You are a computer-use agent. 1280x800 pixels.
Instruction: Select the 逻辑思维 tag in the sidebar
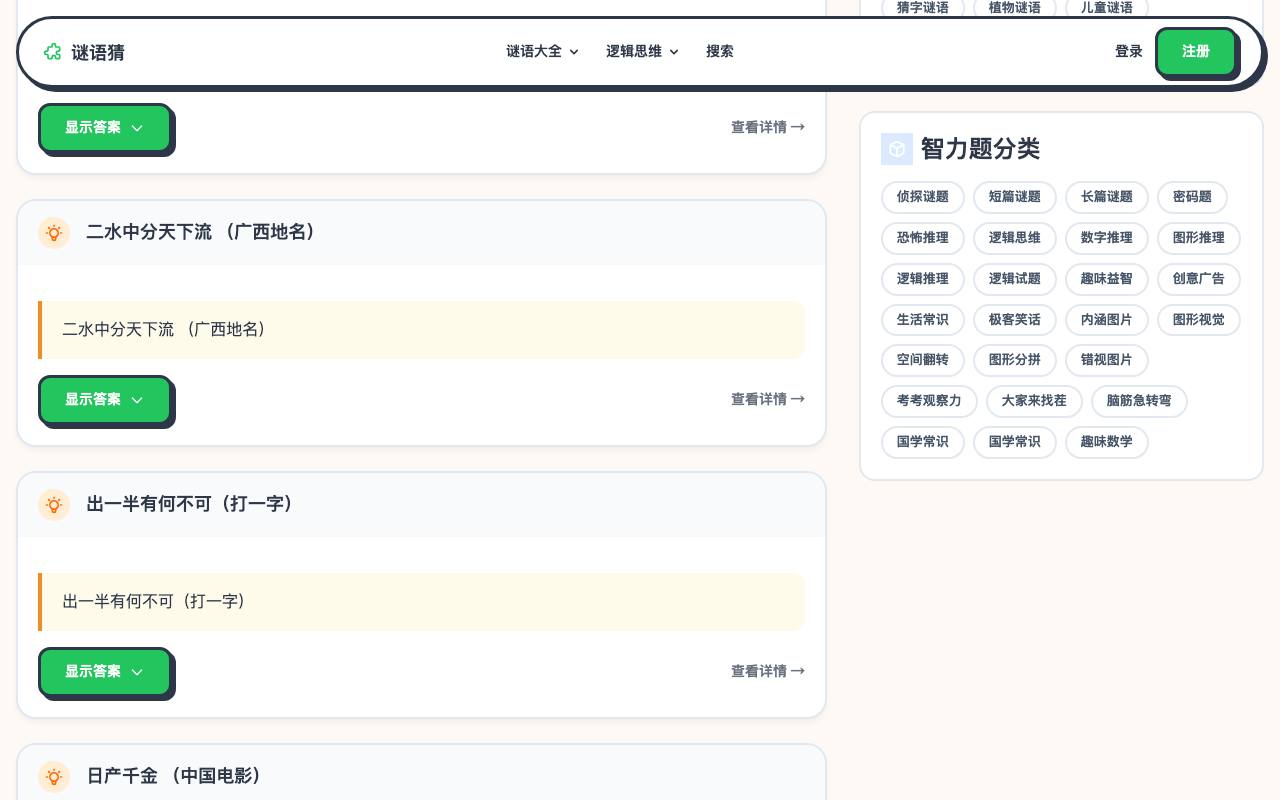pos(1015,238)
